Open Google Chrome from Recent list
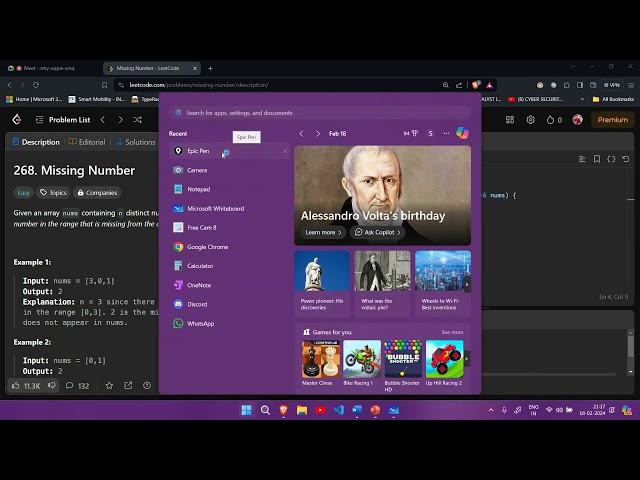This screenshot has height=480, width=640. coord(230,247)
